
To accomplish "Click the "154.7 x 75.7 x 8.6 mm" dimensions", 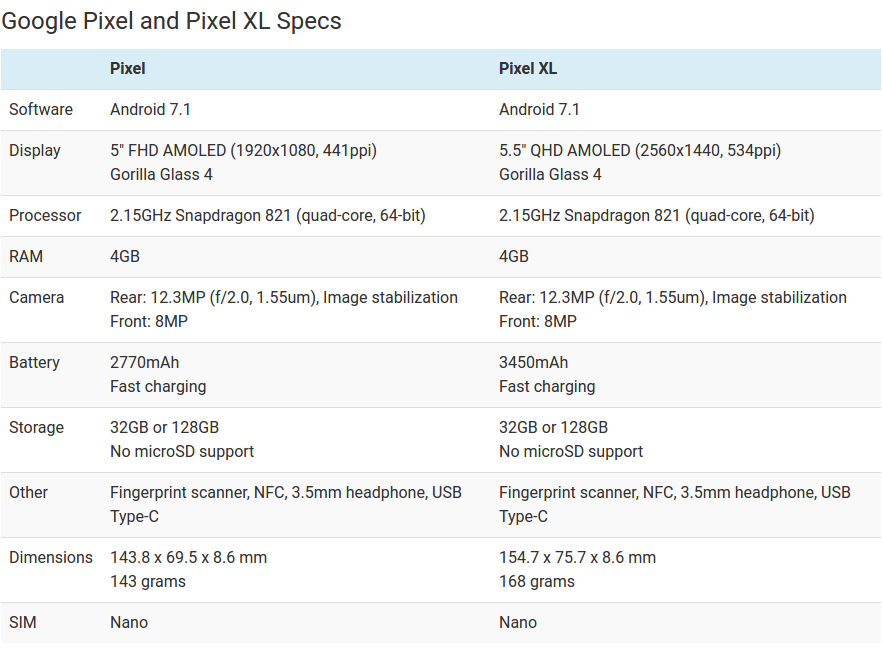I will point(577,558).
